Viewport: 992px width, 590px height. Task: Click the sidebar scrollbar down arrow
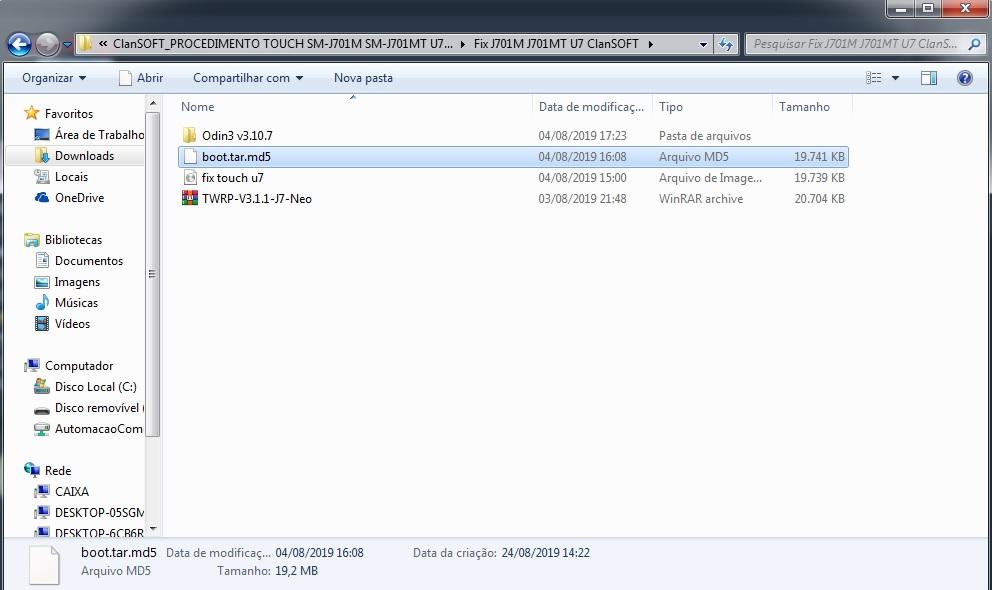coord(152,529)
